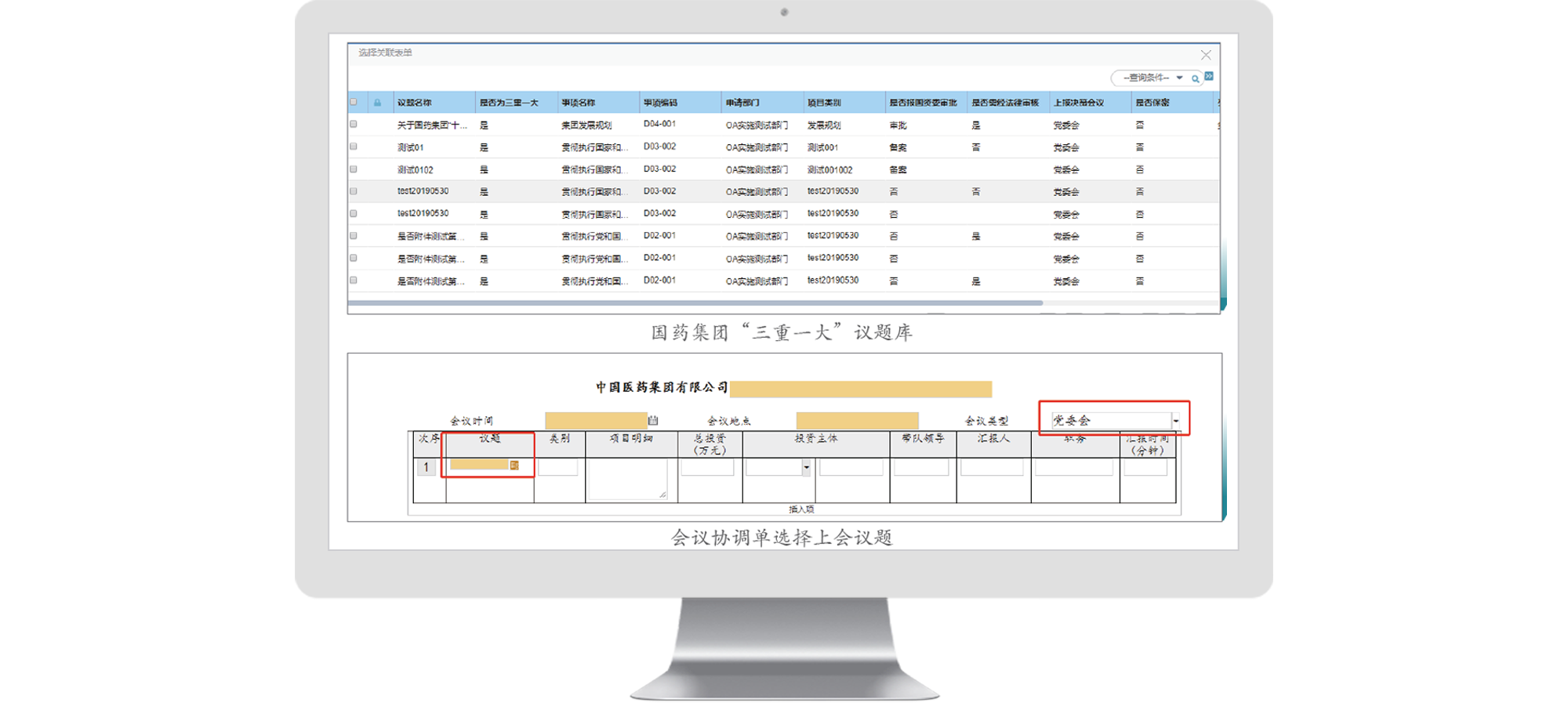Click the 发展规划 项目类别 cell
This screenshot has width=1568, height=703.
pyautogui.click(x=824, y=125)
